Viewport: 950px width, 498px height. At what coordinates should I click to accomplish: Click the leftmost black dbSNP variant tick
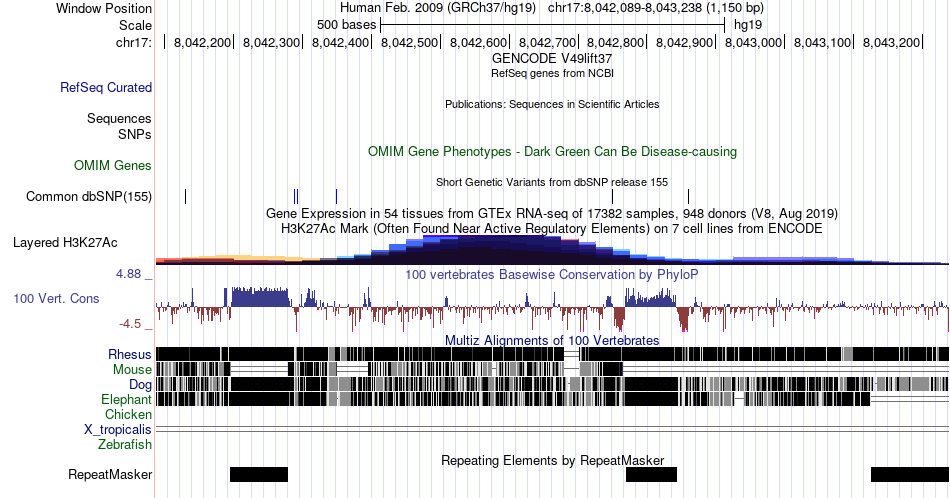click(185, 196)
